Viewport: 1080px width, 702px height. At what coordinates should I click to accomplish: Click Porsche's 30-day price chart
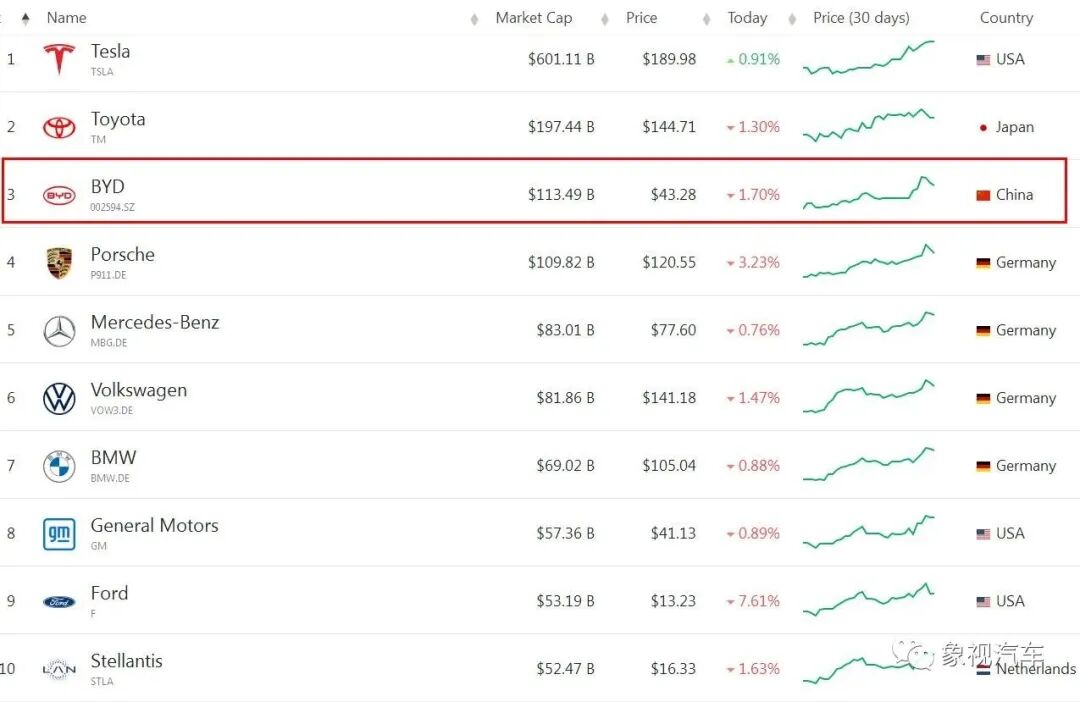869,261
